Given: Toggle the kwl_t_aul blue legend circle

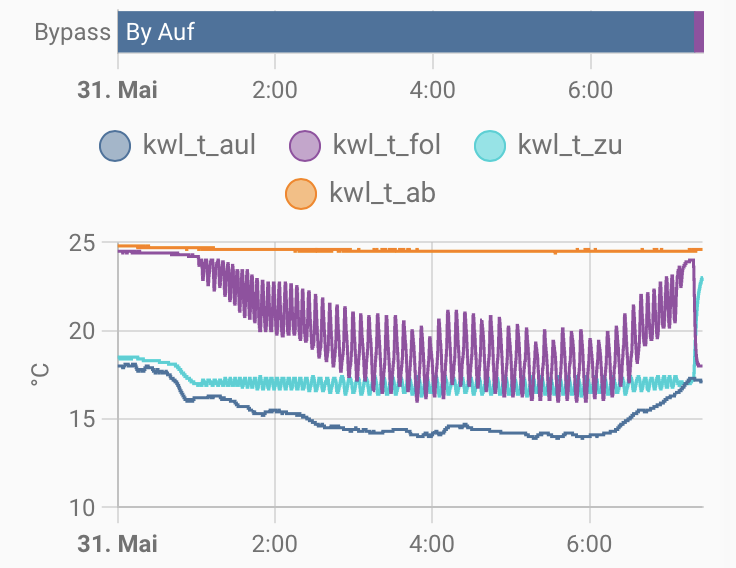Looking at the screenshot, I should click(x=115, y=146).
